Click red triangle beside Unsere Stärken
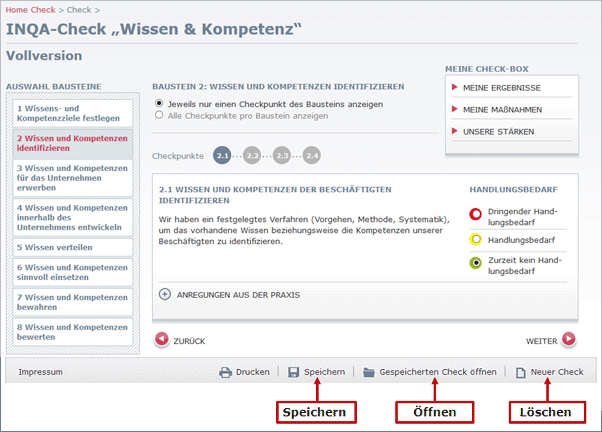 pyautogui.click(x=455, y=131)
